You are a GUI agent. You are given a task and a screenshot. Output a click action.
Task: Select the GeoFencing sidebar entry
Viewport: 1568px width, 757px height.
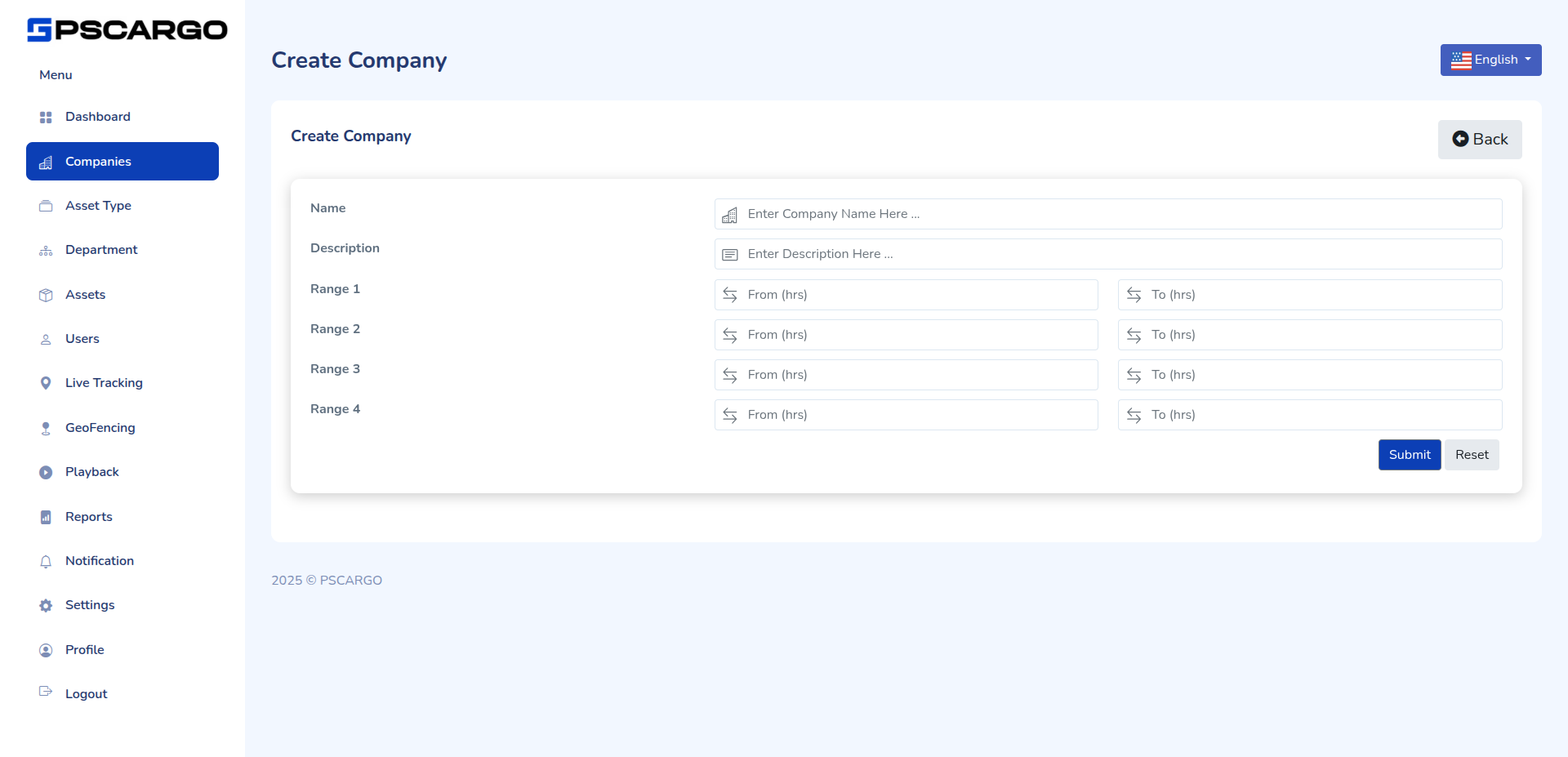pos(100,427)
